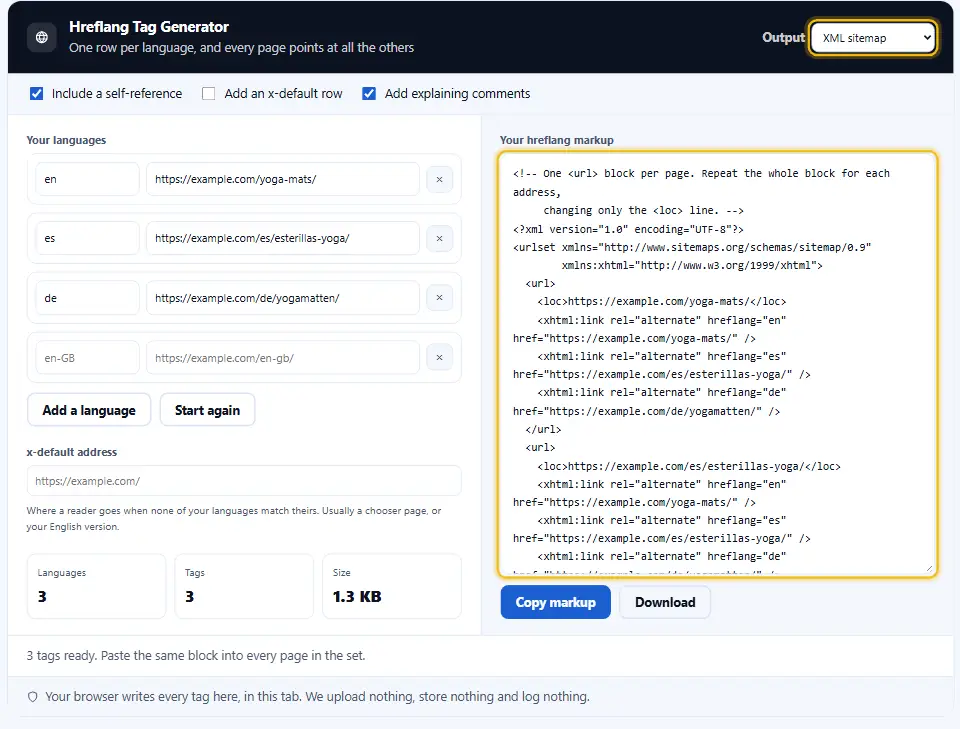Edit the esterillas-yoga URL field
This screenshot has width=960, height=729.
pos(283,238)
